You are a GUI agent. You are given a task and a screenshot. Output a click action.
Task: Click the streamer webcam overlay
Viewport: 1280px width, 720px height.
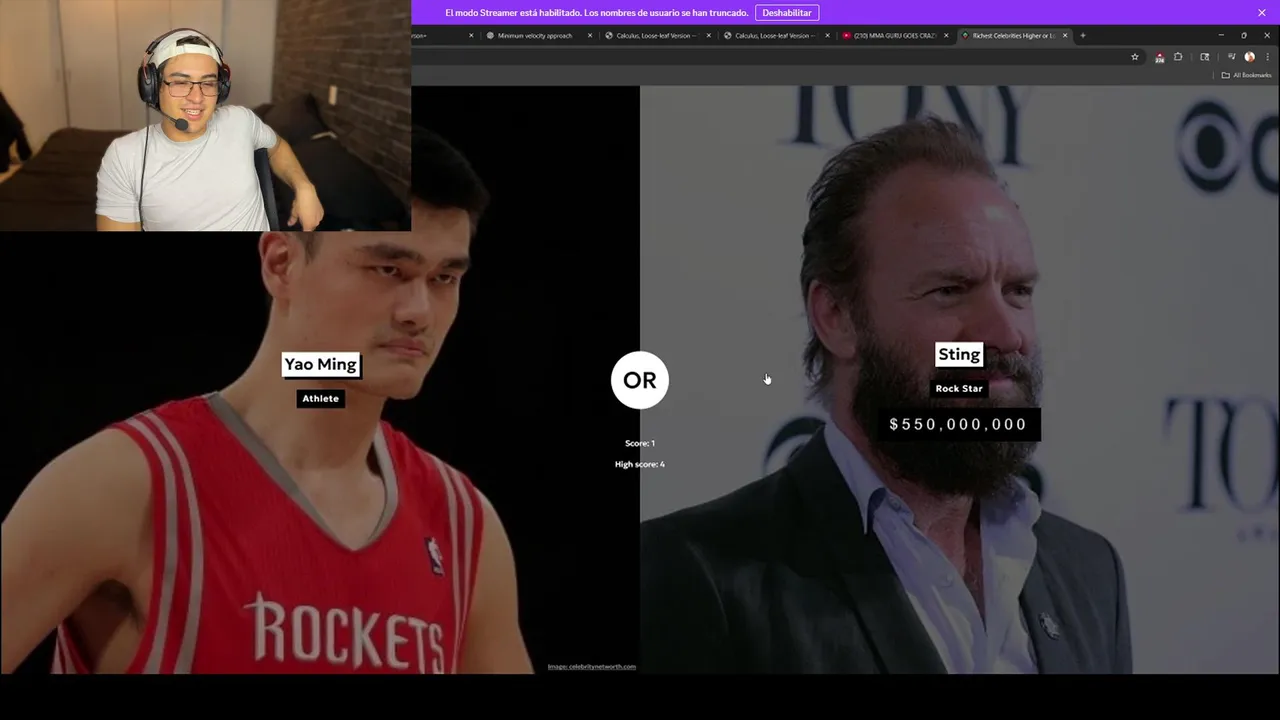205,115
